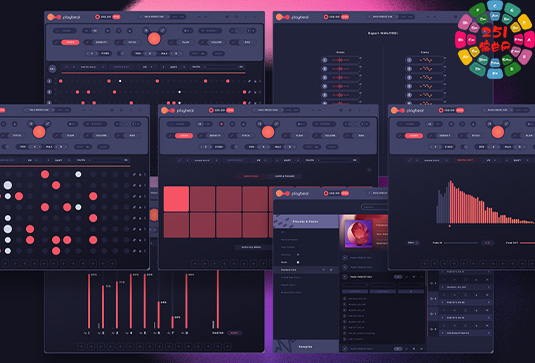Click pencil edit icon on track 1 row, top-left window
535x363 pixels.
pos(249,81)
